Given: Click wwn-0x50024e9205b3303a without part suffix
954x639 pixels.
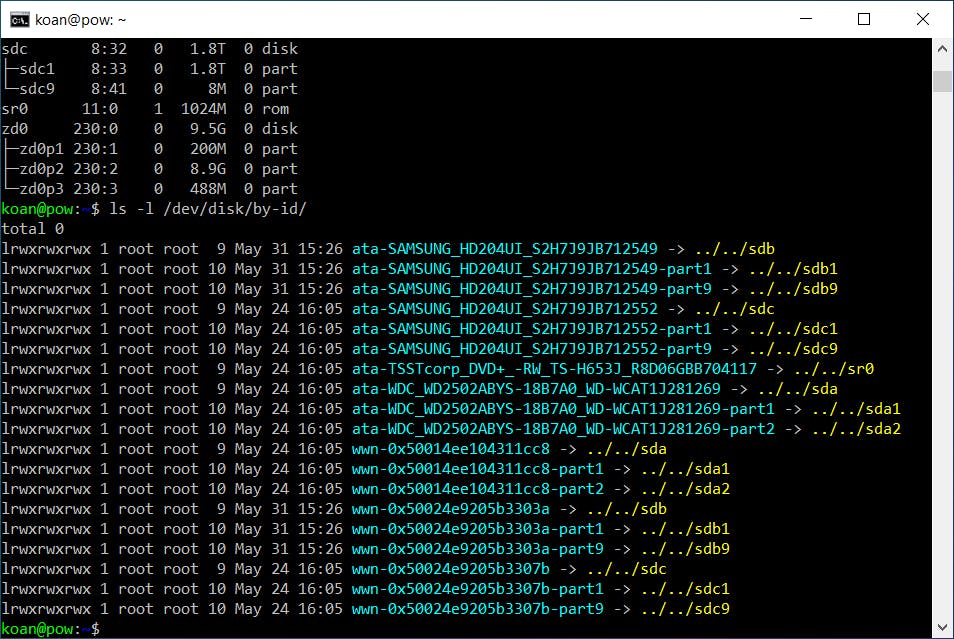Looking at the screenshot, I should click(x=450, y=509).
